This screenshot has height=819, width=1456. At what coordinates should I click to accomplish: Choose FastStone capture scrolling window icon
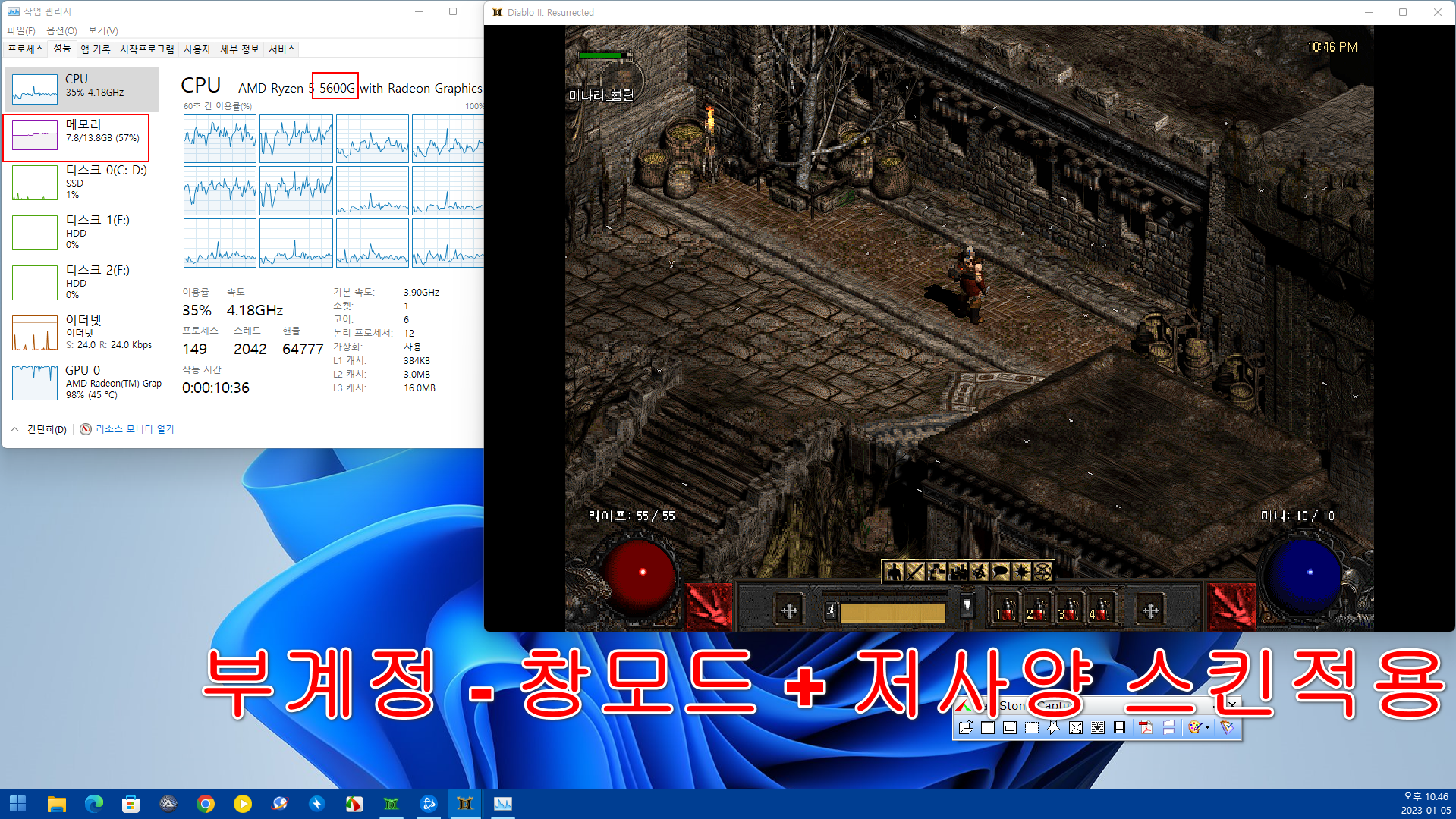point(1098,728)
